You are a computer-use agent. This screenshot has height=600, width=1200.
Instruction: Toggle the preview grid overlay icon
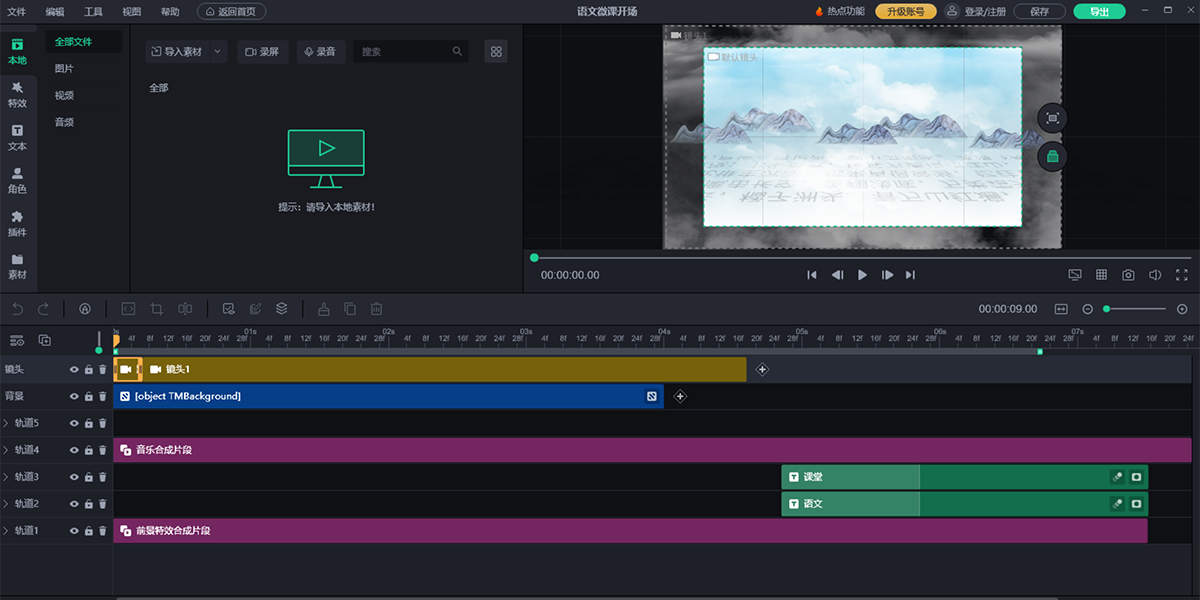pos(1101,275)
